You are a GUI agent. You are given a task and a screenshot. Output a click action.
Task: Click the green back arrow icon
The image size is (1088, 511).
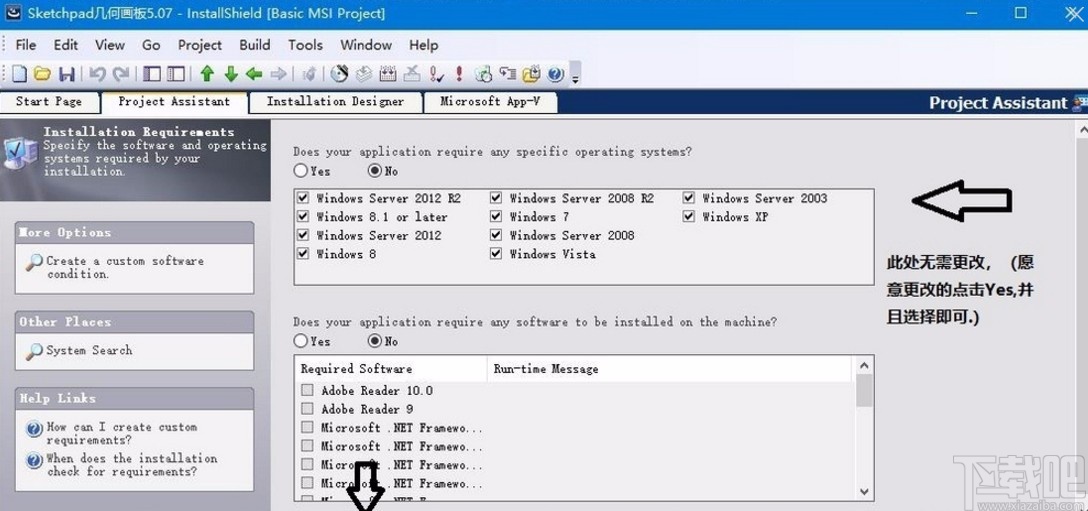point(254,74)
